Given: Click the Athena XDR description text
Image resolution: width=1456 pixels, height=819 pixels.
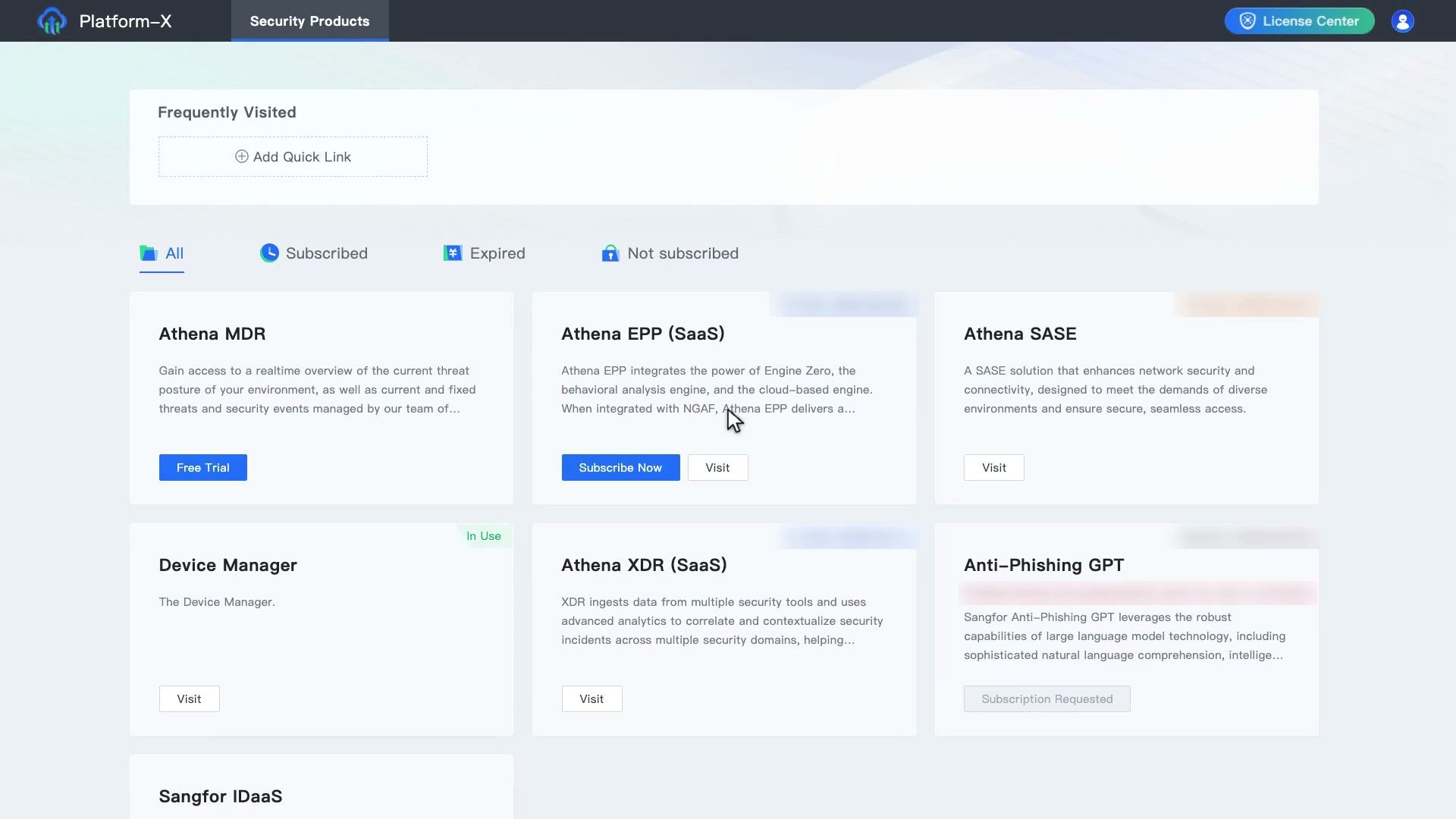Looking at the screenshot, I should [x=722, y=621].
